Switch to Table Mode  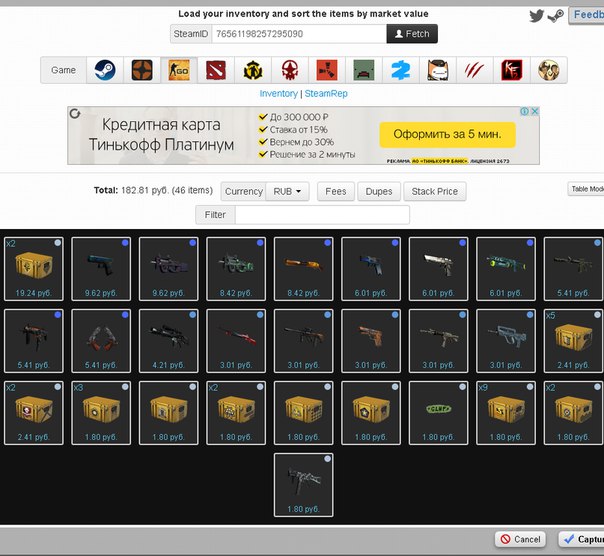586,189
